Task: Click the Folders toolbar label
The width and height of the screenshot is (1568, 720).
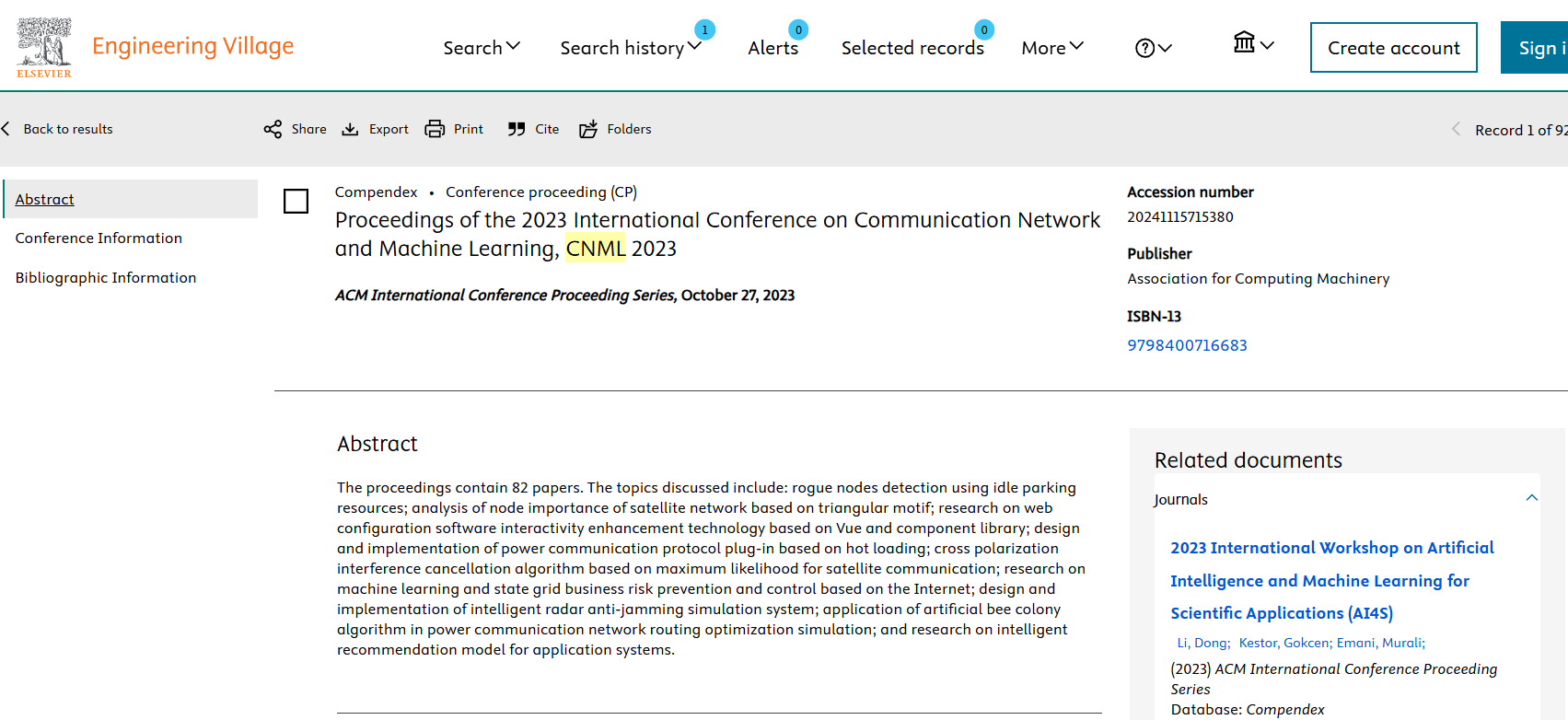Action: pos(629,129)
